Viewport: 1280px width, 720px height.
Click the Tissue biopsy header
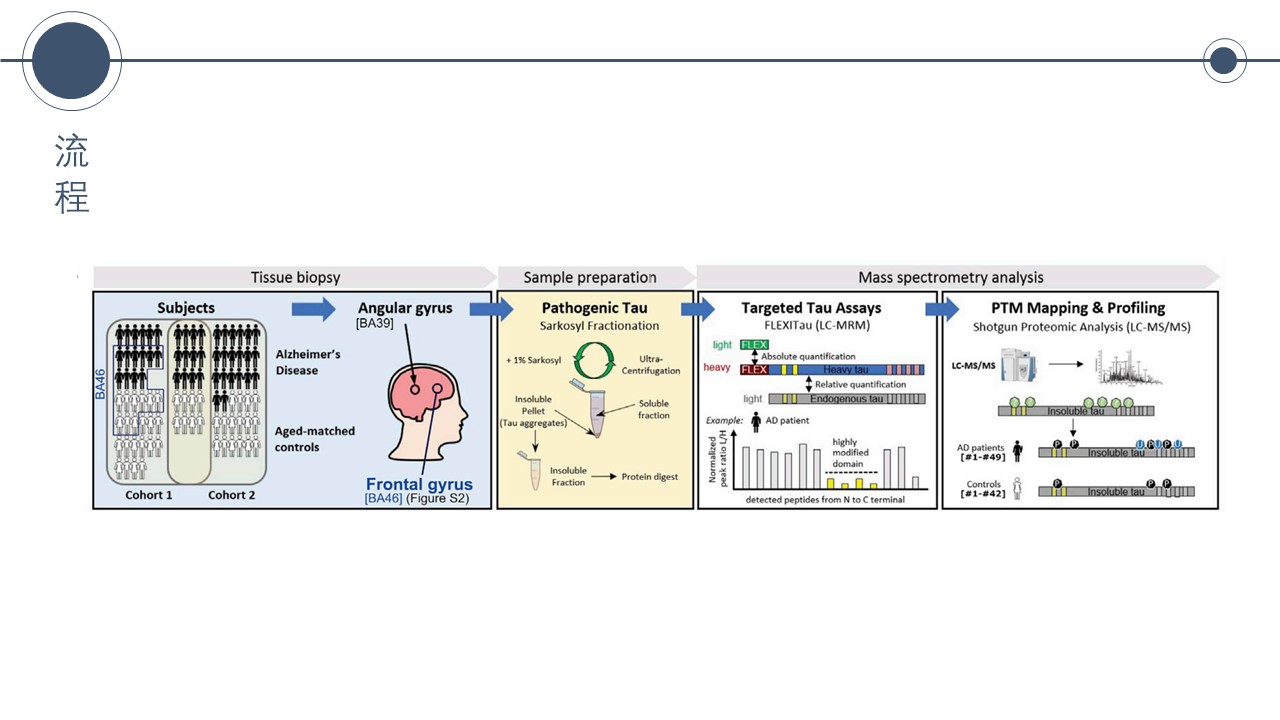295,277
